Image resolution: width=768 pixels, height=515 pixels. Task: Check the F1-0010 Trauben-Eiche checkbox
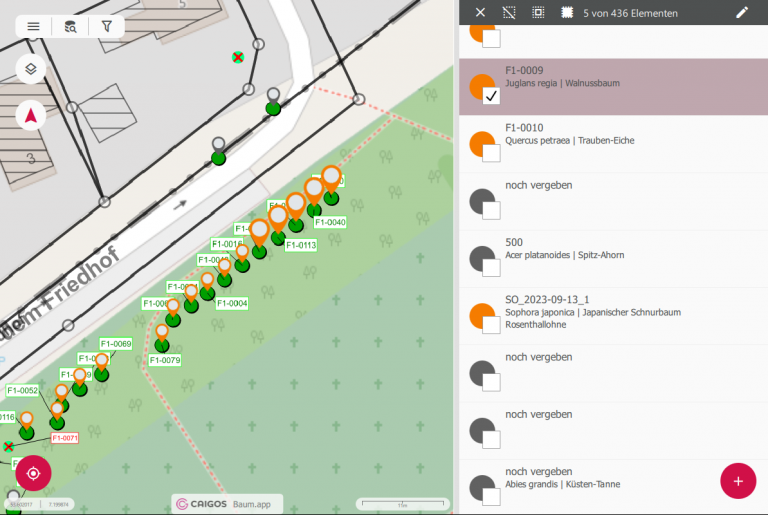[491, 153]
